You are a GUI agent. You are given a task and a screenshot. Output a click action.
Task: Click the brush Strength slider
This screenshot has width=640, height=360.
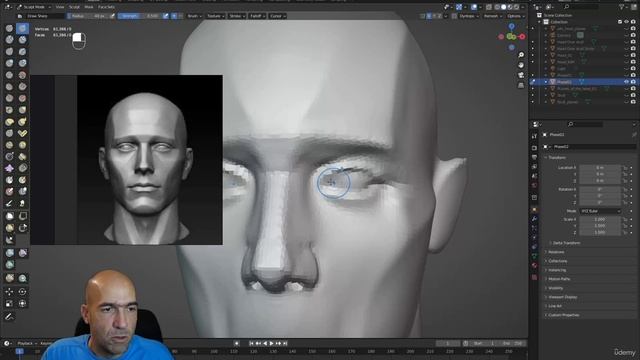(140, 16)
